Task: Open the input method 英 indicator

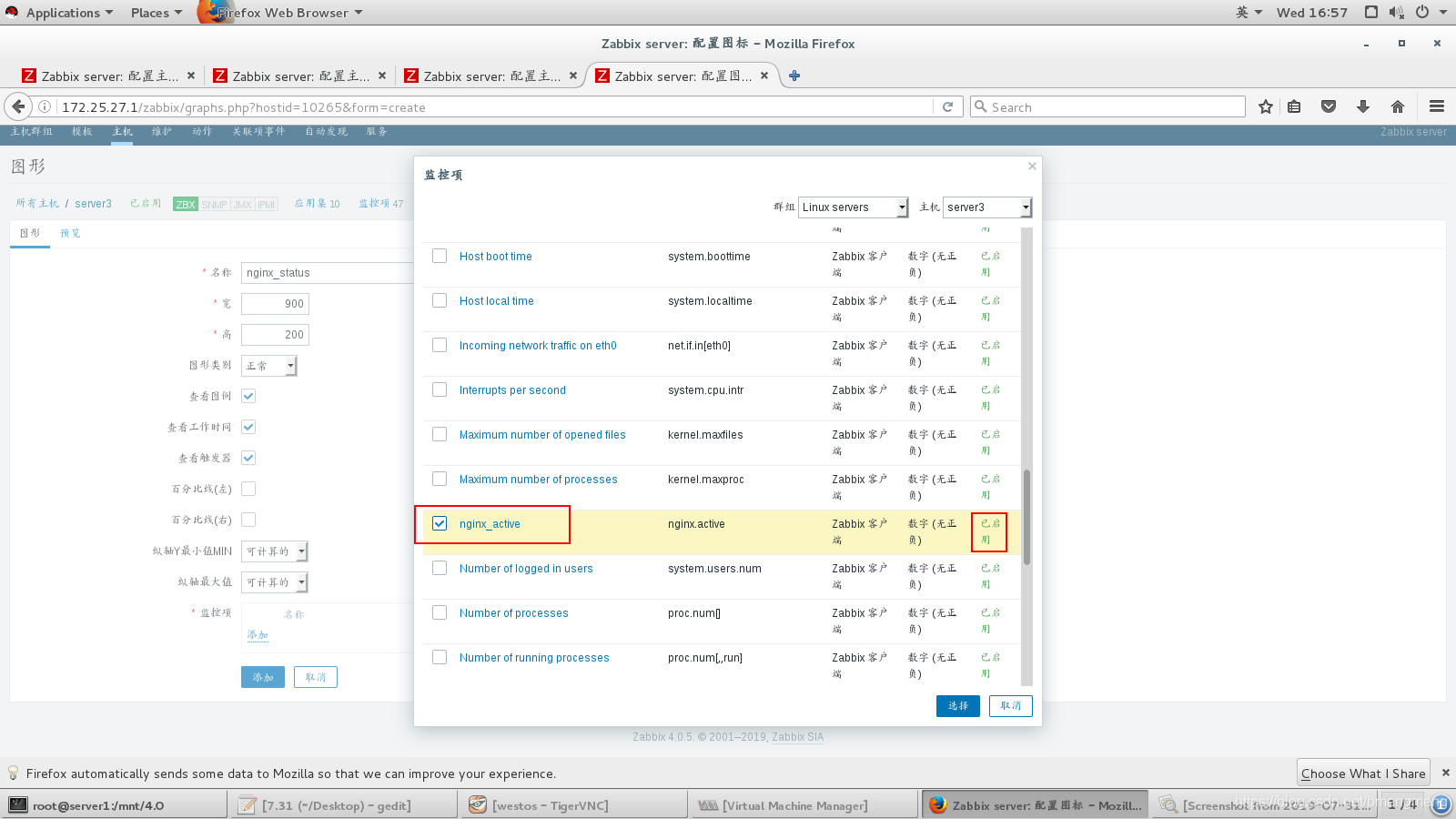Action: (x=1249, y=12)
